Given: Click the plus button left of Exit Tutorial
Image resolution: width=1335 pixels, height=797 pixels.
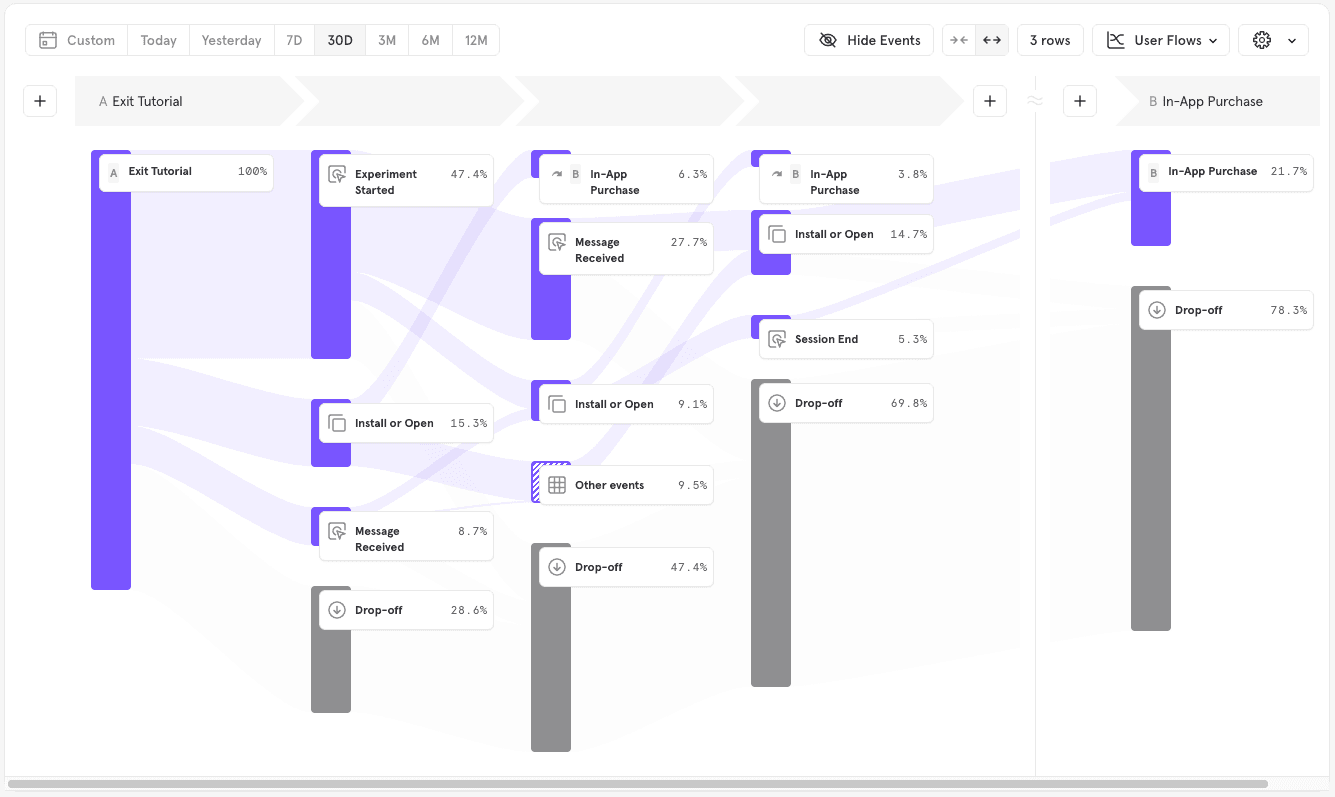Looking at the screenshot, I should [40, 101].
